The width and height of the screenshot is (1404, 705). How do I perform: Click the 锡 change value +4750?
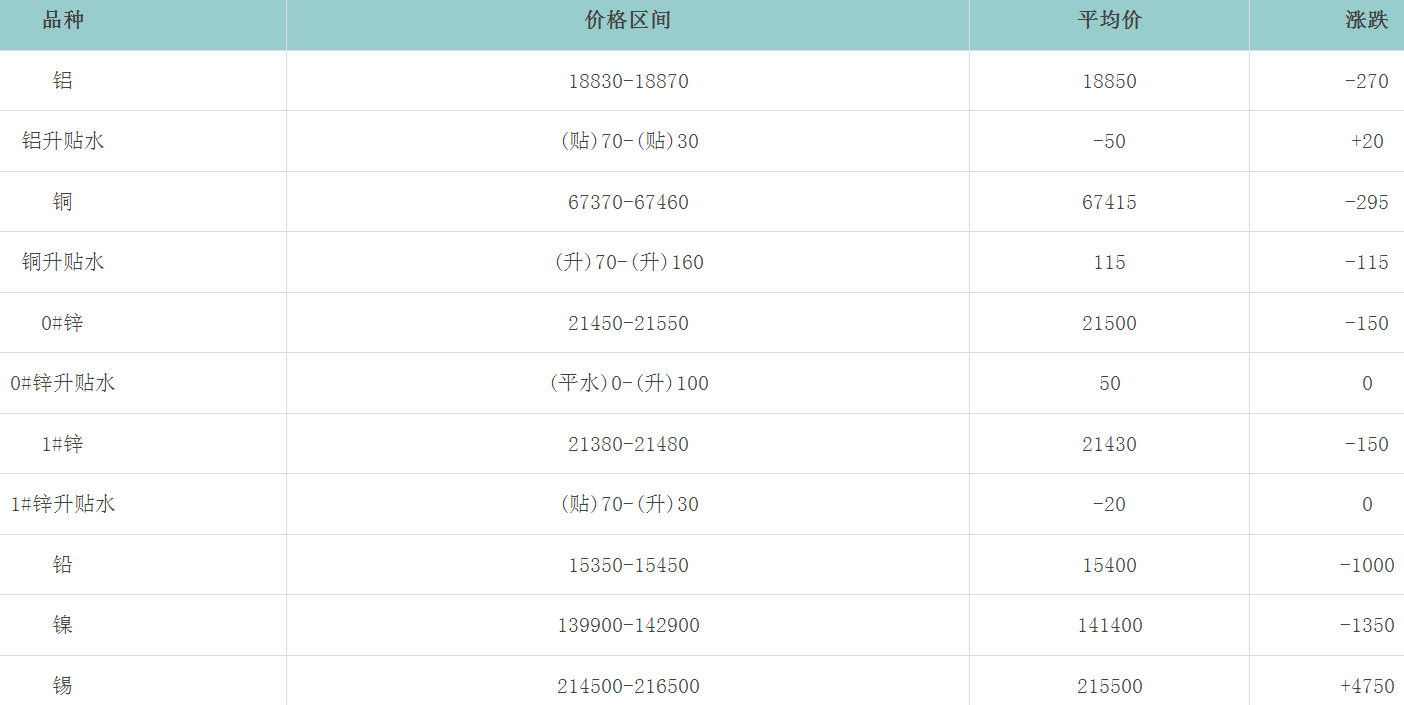1366,686
